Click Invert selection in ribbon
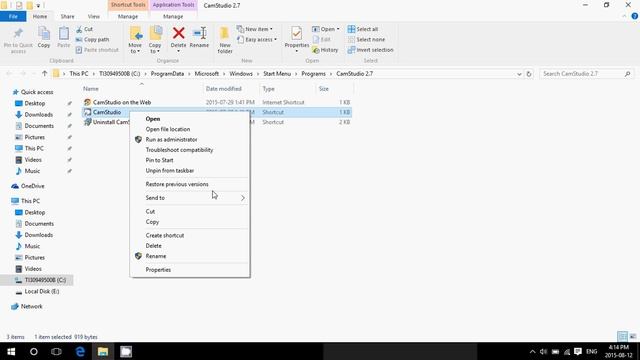Image resolution: width=640 pixels, height=360 pixels. point(371,50)
